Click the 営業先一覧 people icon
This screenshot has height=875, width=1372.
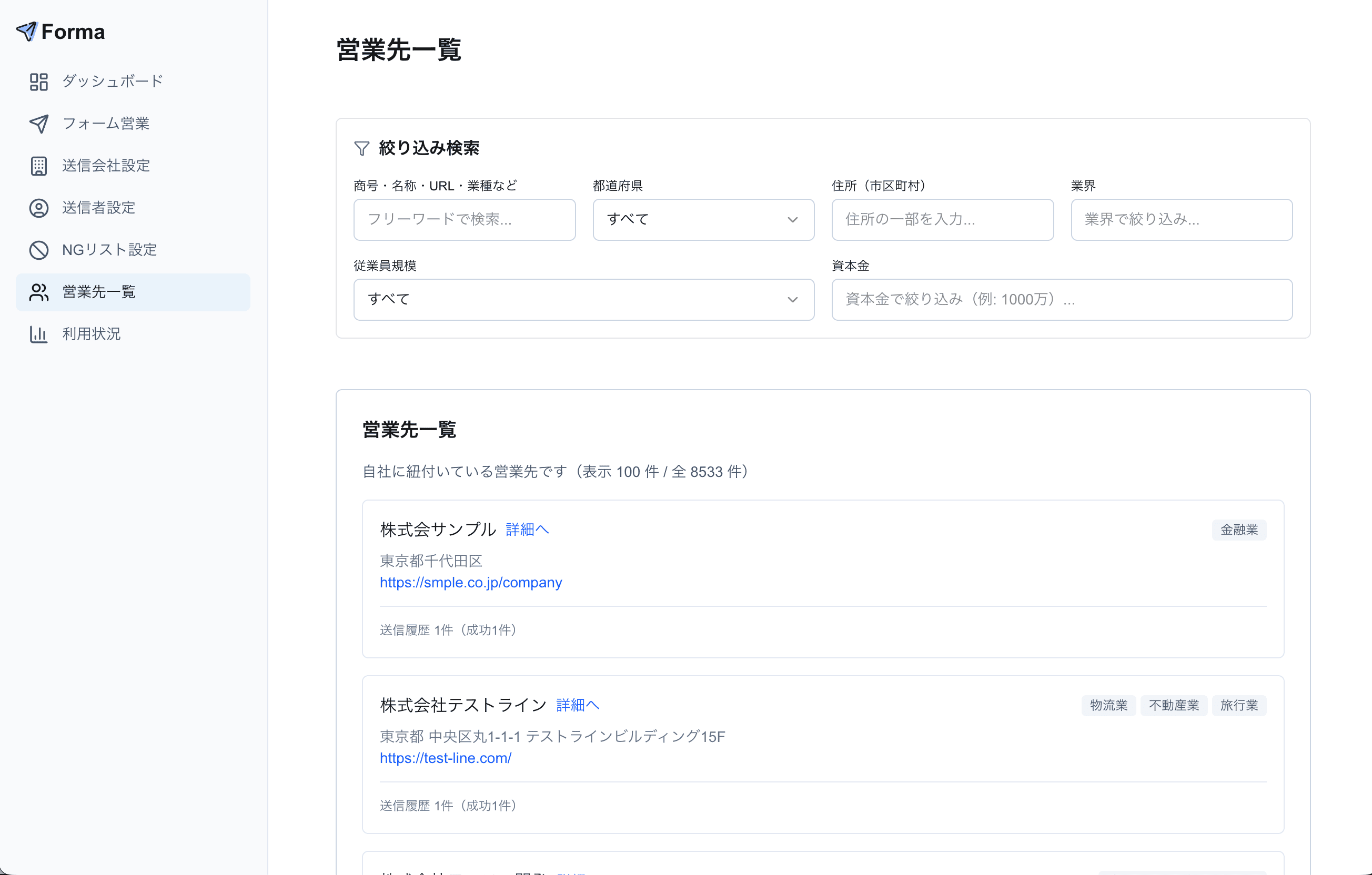pyautogui.click(x=38, y=292)
